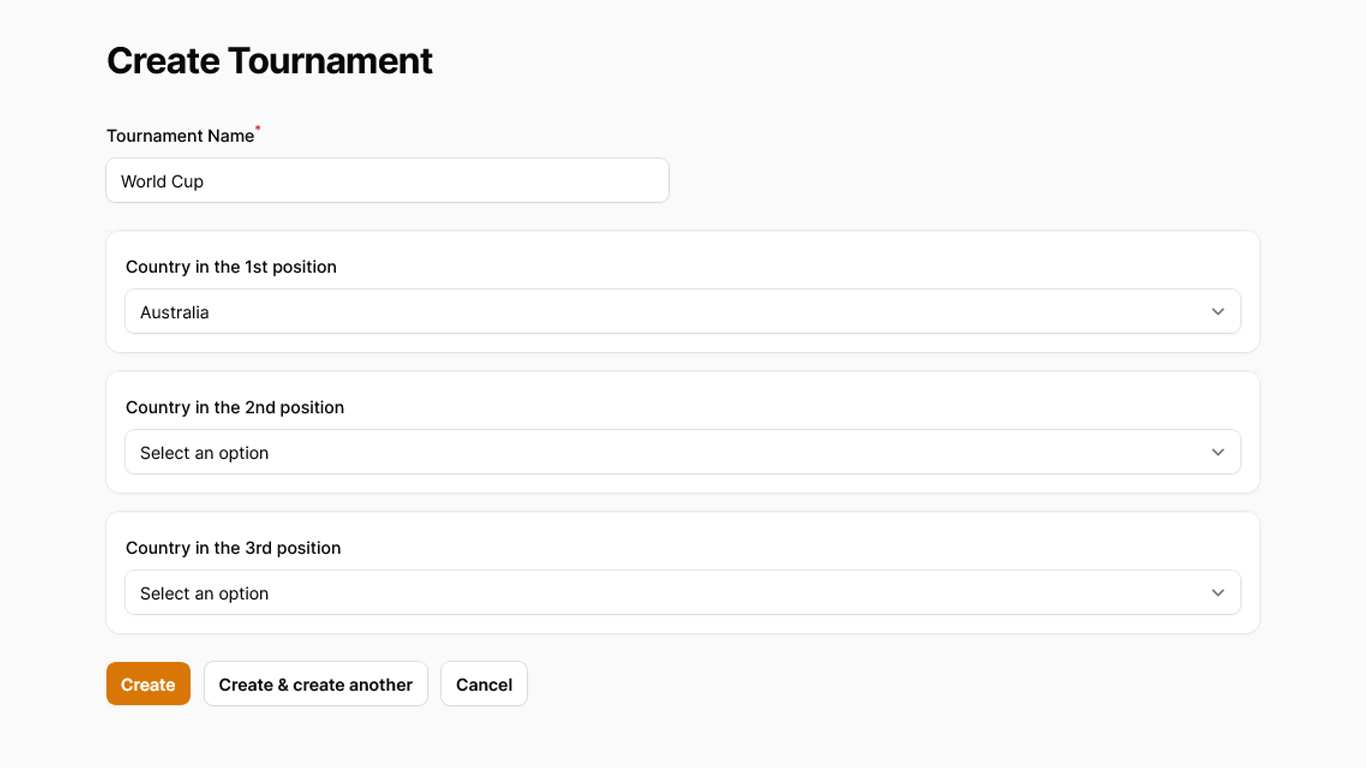
Task: Click the Tournament Name label
Action: click(181, 136)
